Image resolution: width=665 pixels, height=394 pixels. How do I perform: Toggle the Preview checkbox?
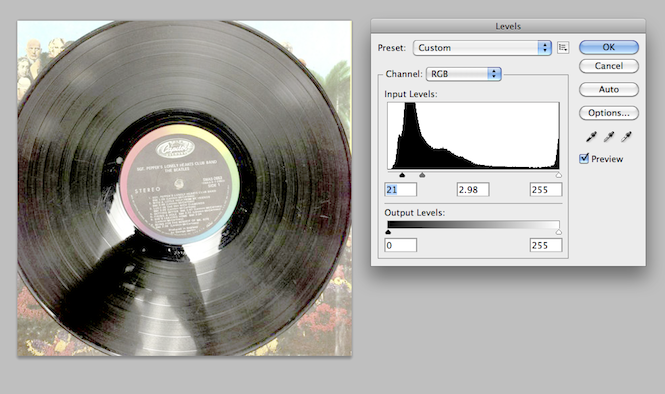[x=584, y=159]
